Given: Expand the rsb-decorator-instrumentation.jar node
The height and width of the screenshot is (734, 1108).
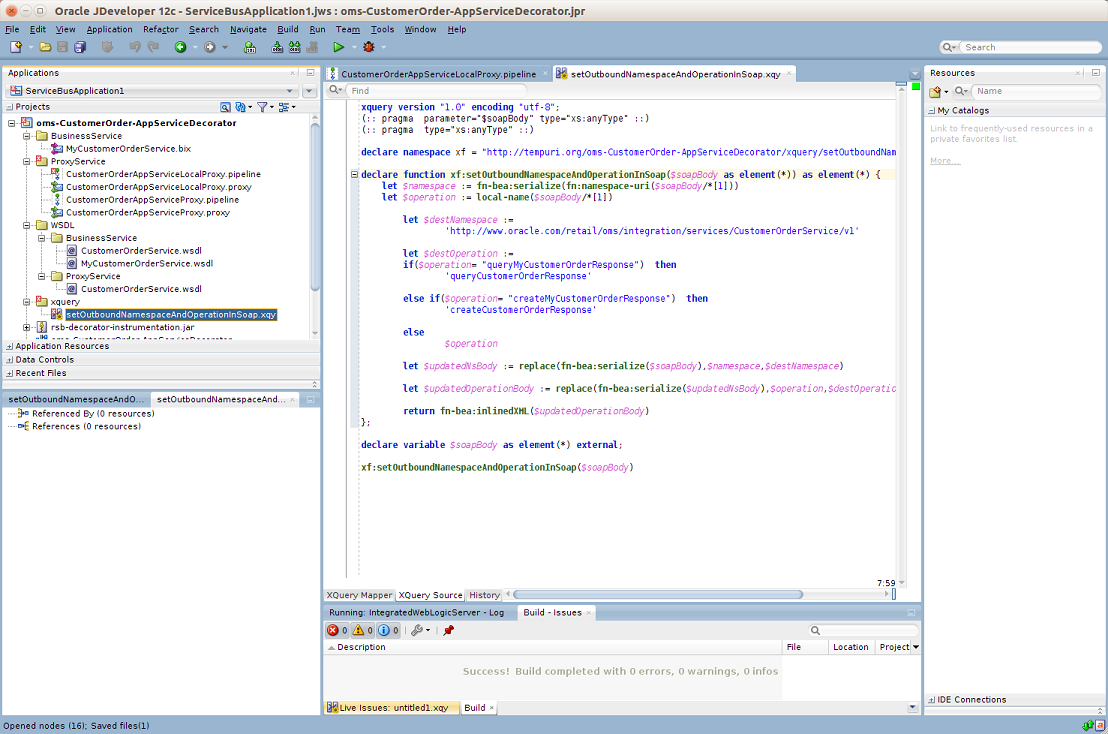Looking at the screenshot, I should point(27,327).
